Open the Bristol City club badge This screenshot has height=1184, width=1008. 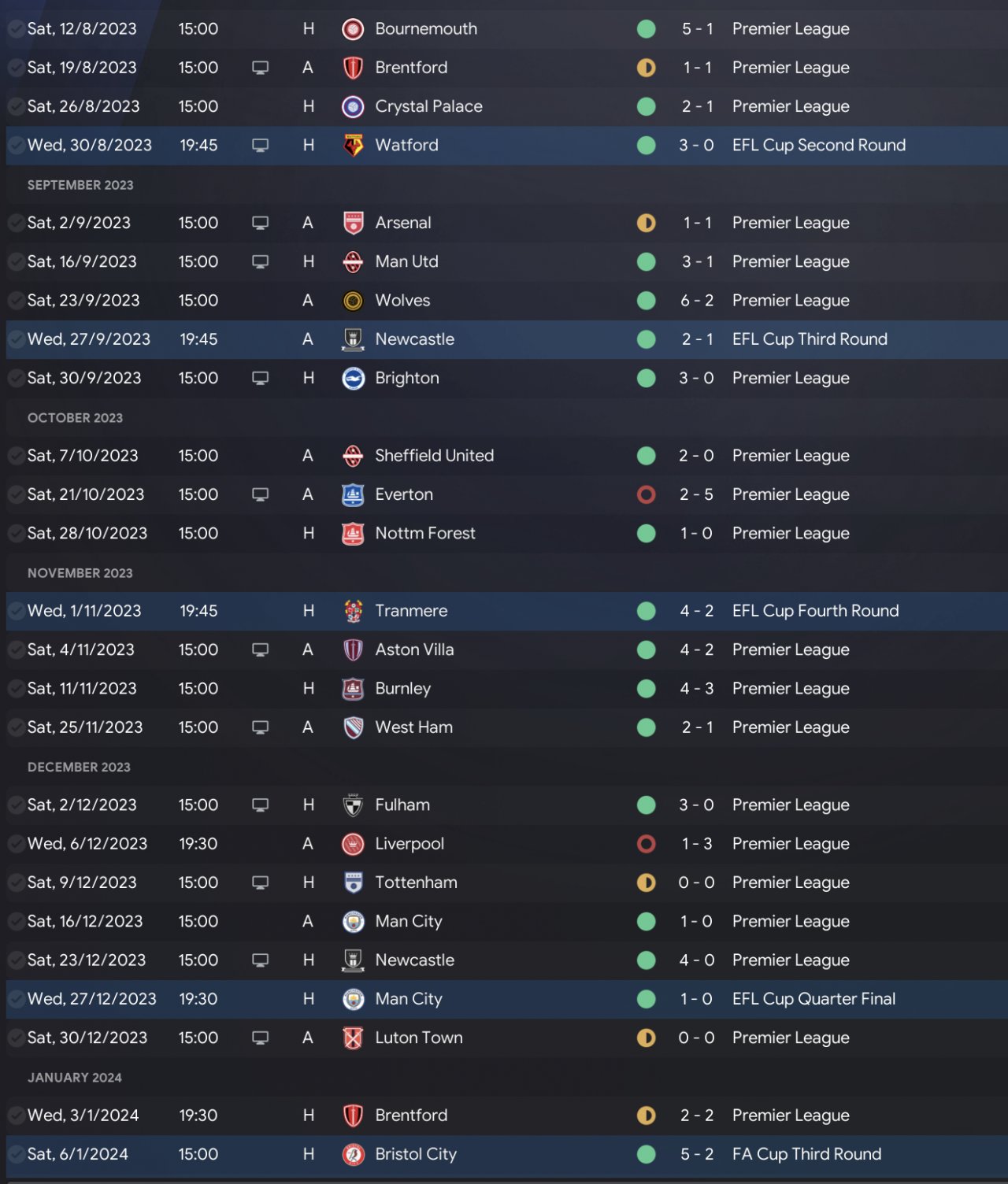click(x=353, y=1155)
